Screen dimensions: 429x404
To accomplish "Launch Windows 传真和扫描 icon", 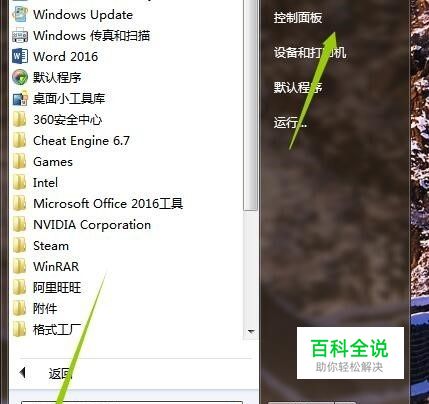I will coord(20,35).
